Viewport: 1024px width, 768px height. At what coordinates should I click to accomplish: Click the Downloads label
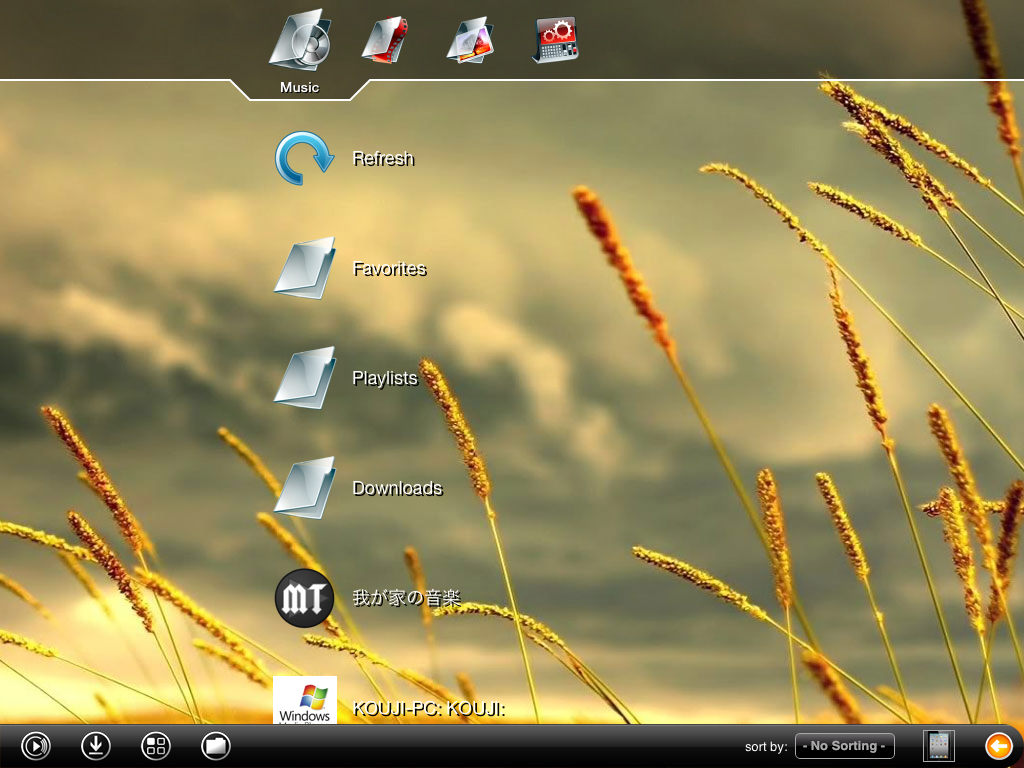click(398, 488)
